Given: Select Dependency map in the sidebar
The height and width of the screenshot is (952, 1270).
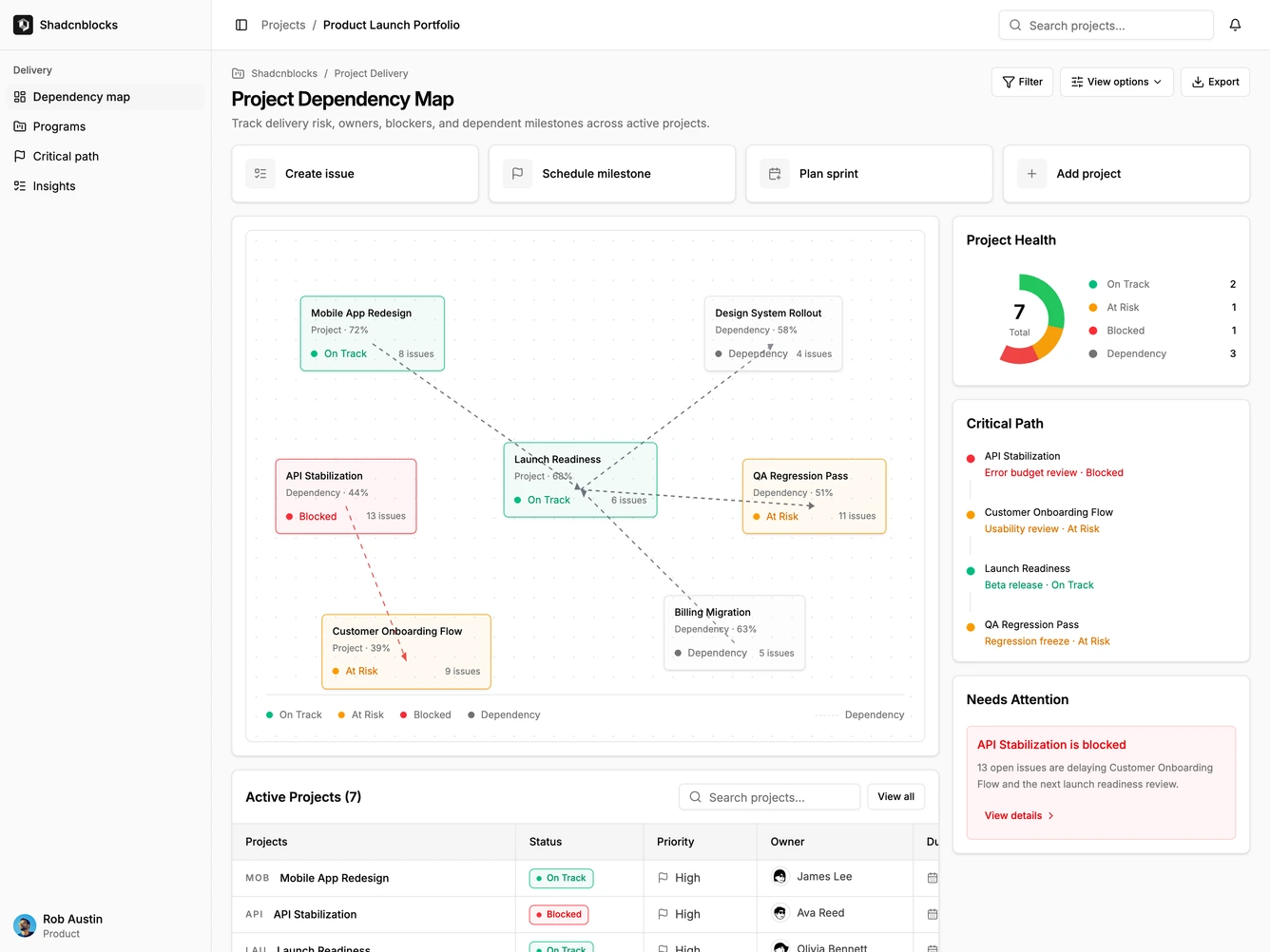Looking at the screenshot, I should pyautogui.click(x=106, y=97).
